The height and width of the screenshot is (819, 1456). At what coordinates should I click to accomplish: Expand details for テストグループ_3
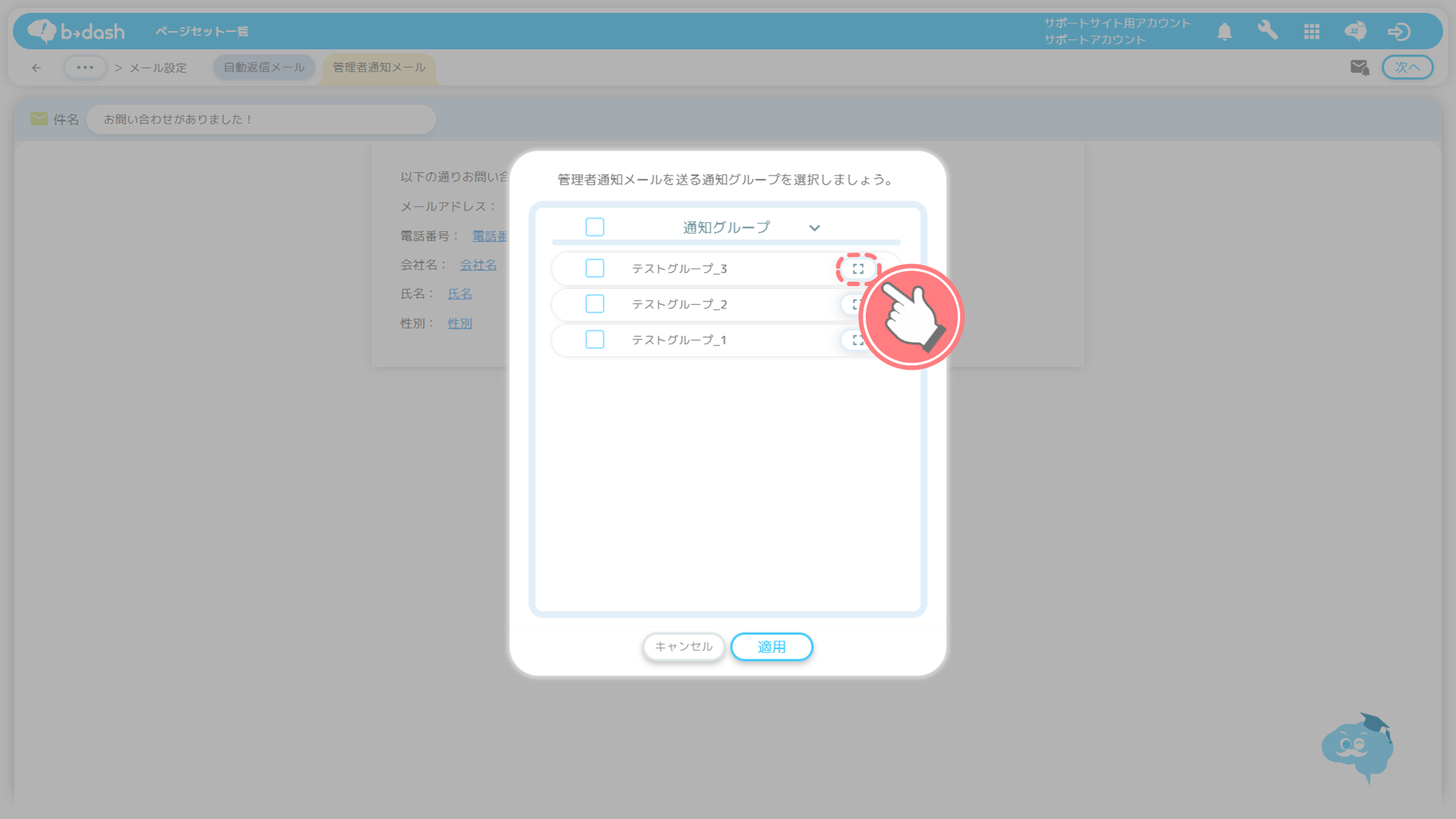(x=858, y=269)
